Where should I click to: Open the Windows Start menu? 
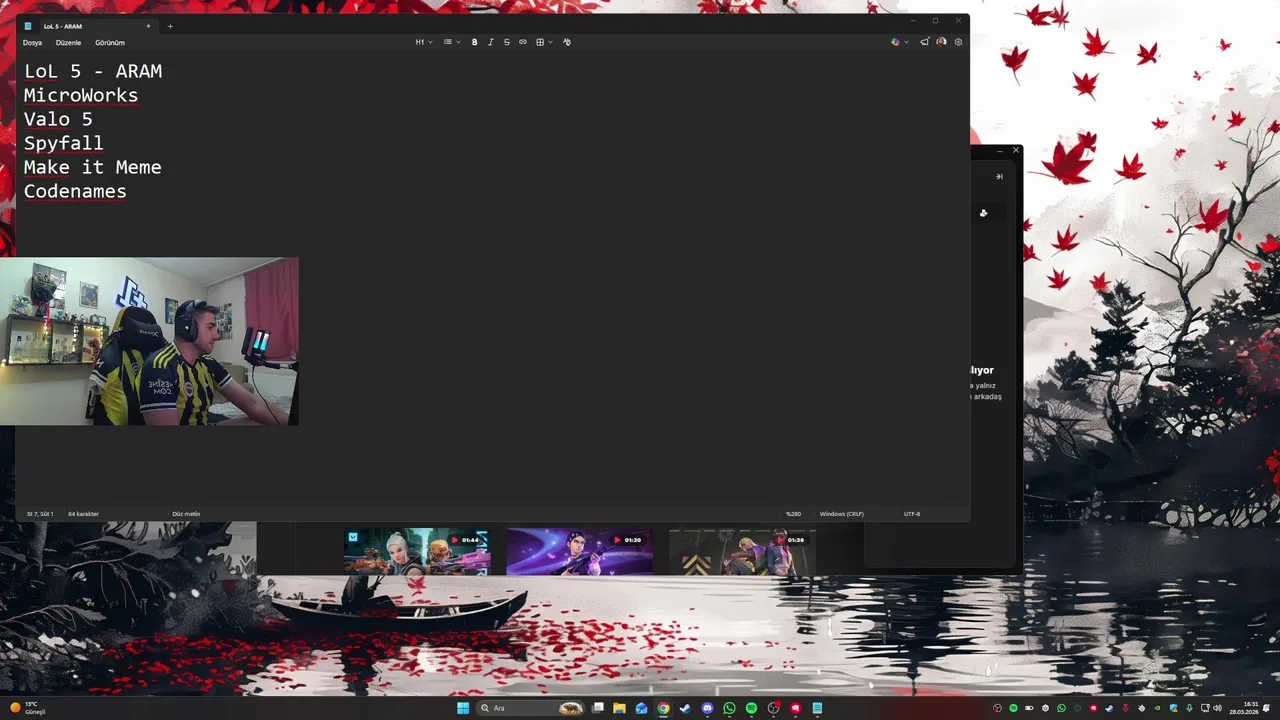pyautogui.click(x=463, y=708)
